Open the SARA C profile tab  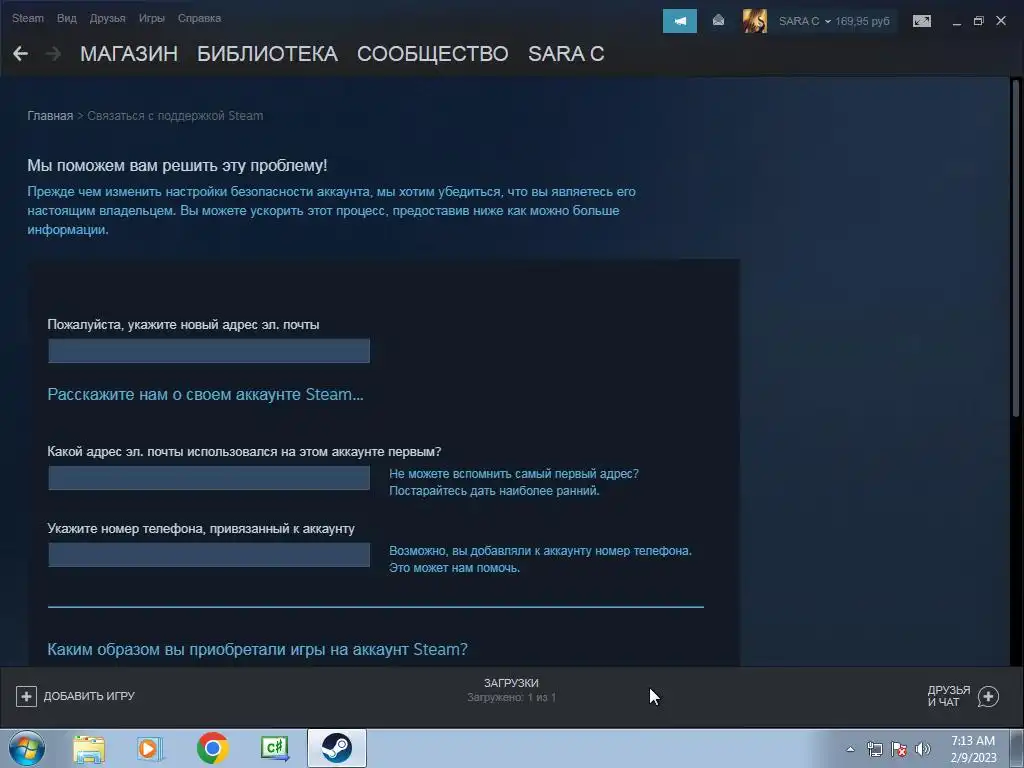(566, 54)
